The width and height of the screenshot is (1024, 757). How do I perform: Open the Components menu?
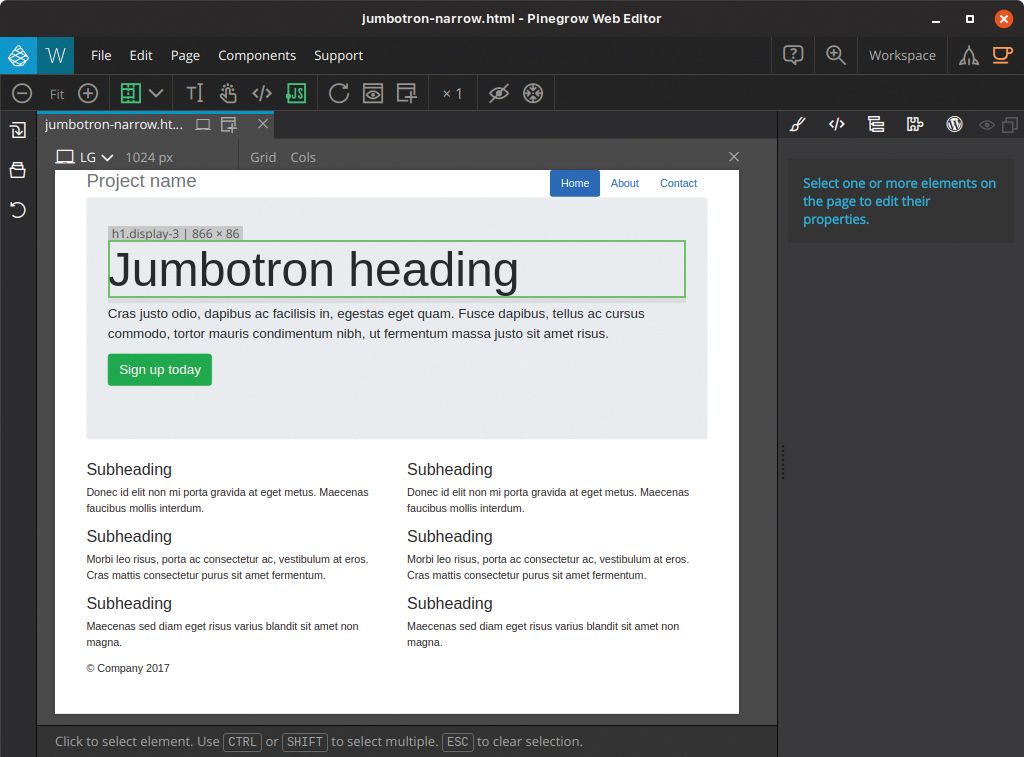coord(257,55)
